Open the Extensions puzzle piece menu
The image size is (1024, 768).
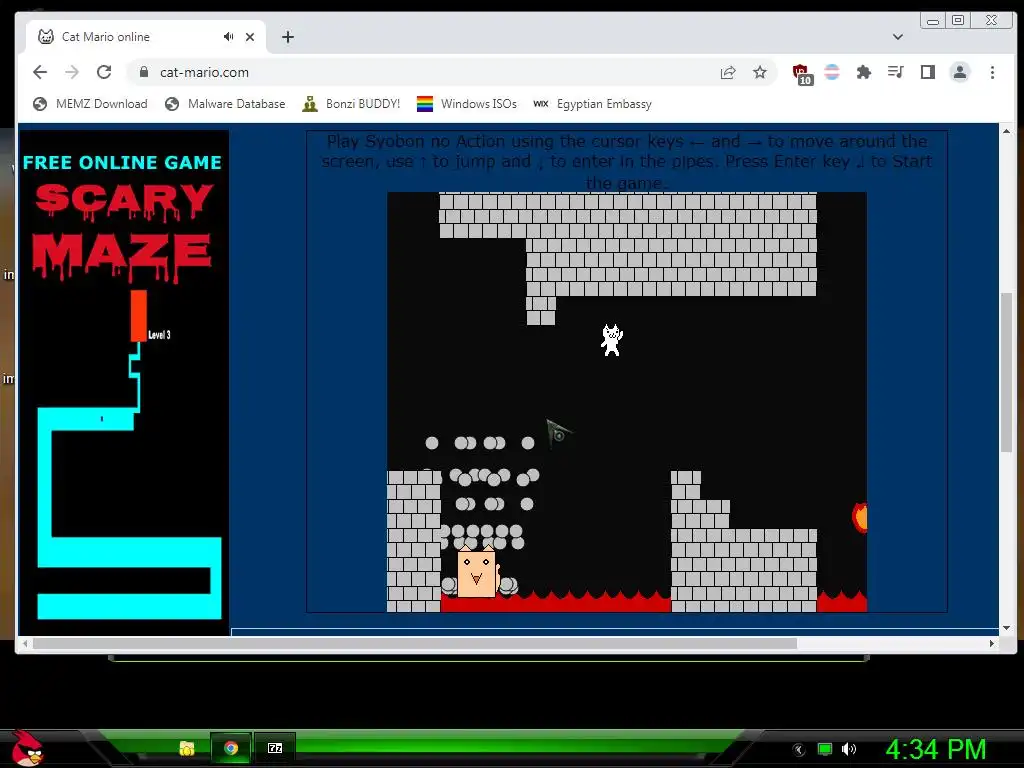[x=863, y=72]
